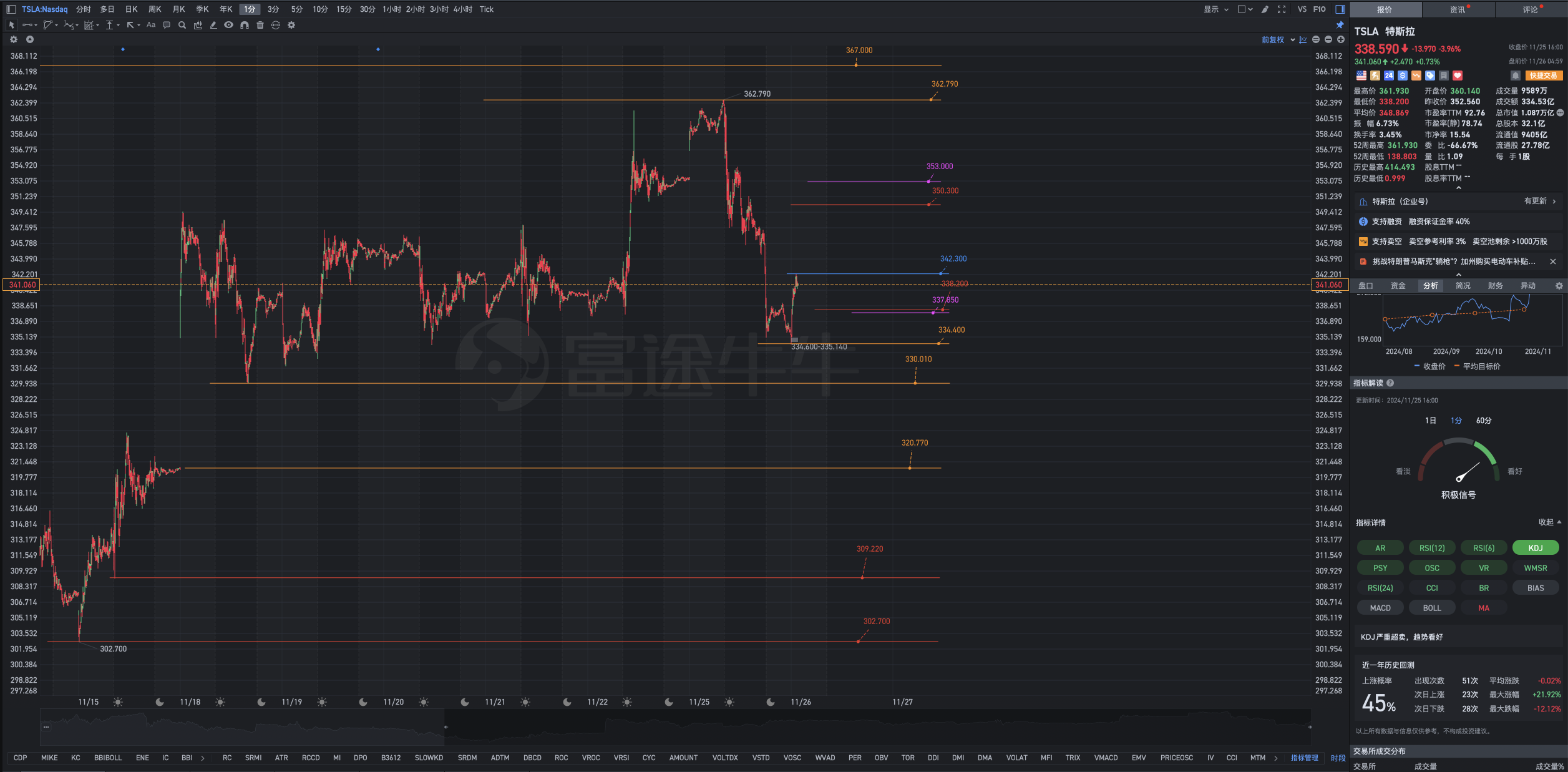Select the MACD indicator pill

1380,608
